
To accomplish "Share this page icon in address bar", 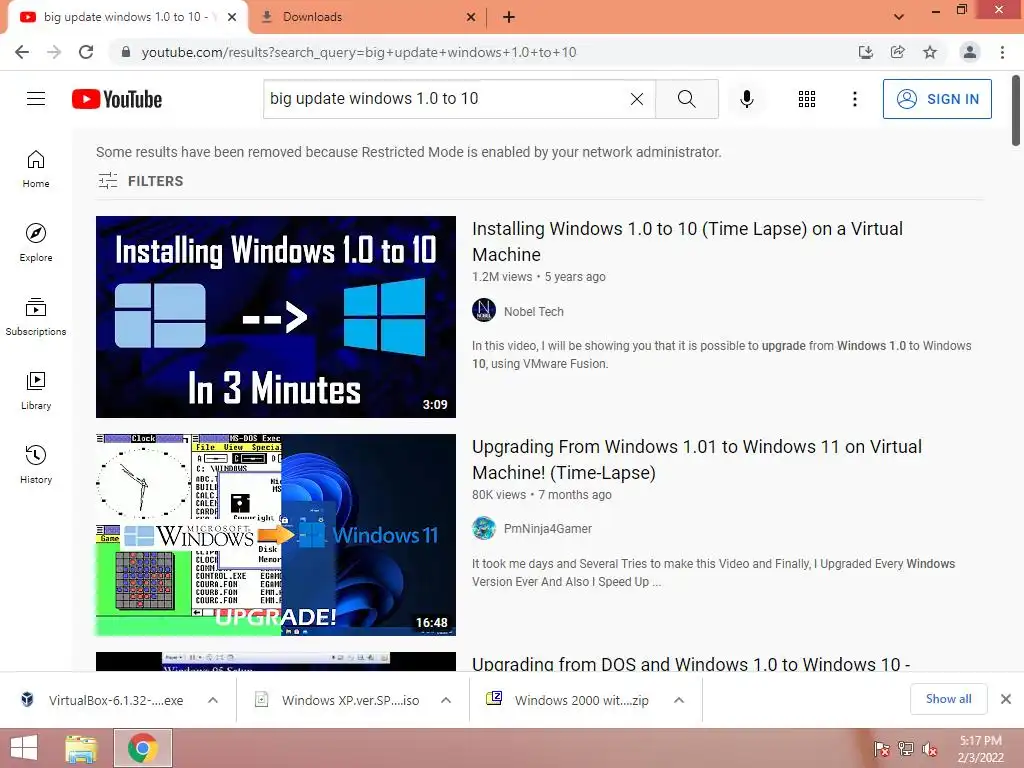I will coord(898,52).
